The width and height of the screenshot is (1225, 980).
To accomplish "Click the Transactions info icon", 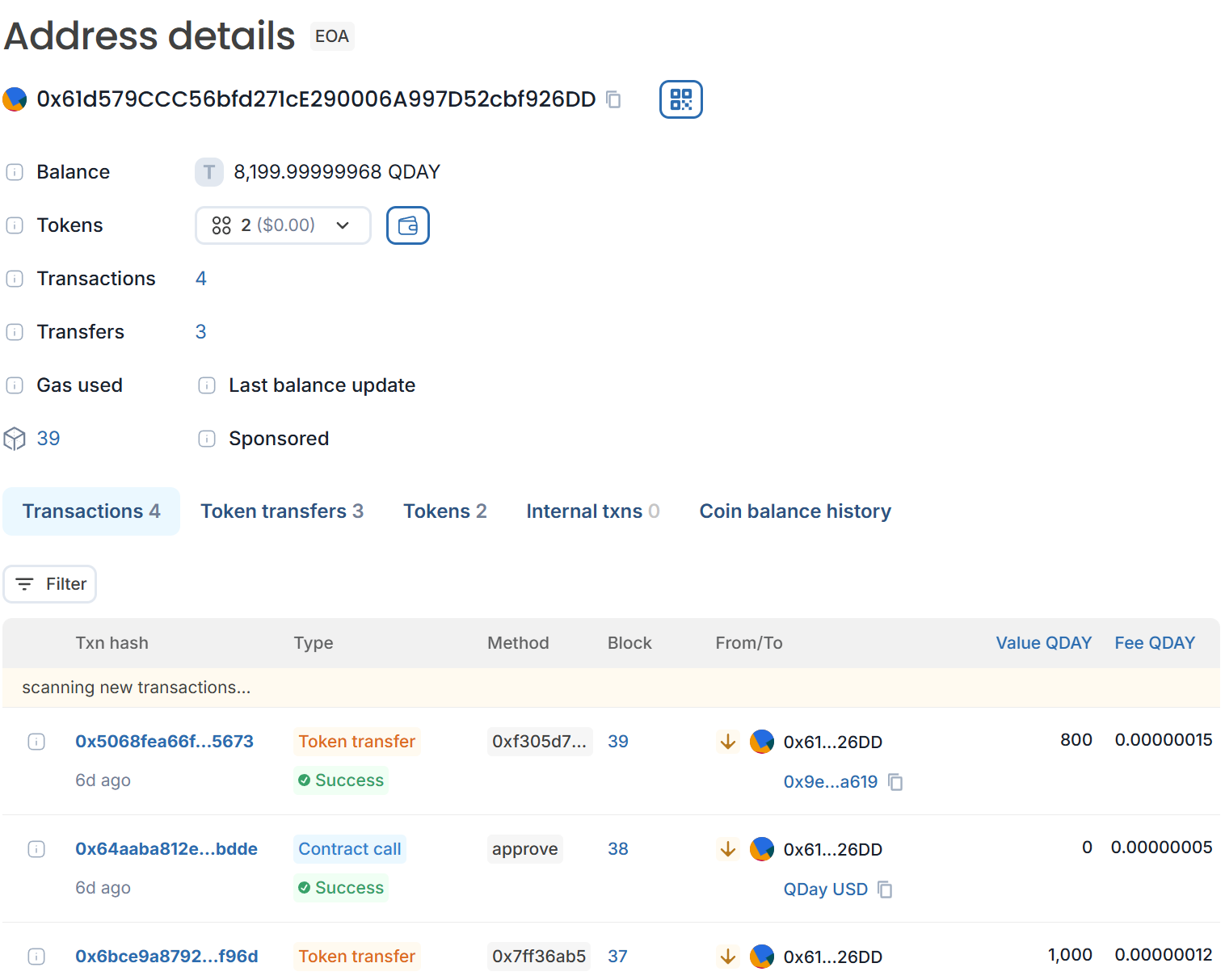I will pyautogui.click(x=15, y=279).
